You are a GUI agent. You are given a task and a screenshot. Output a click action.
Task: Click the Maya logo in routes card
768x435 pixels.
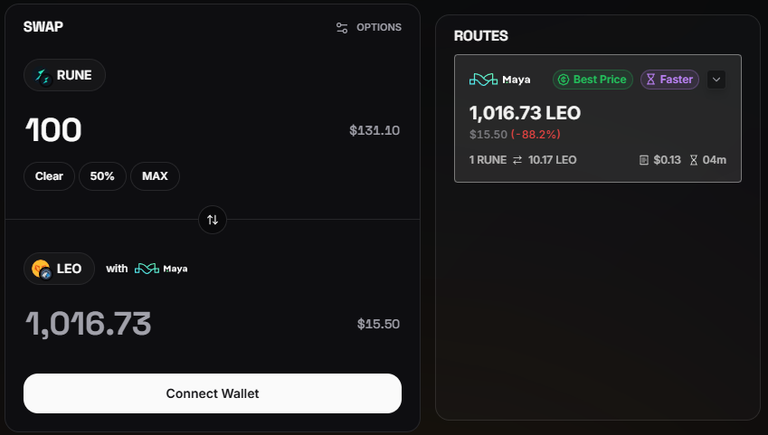tap(500, 79)
